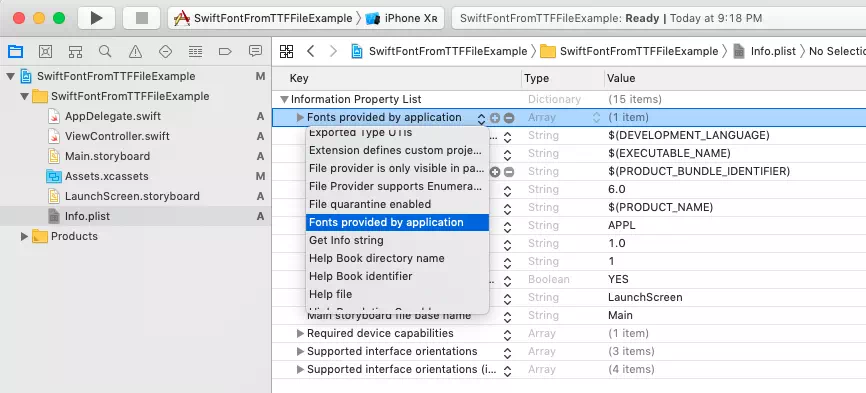Click the LaunchScreen value cell
Screen dimensions: 866x393
645,297
